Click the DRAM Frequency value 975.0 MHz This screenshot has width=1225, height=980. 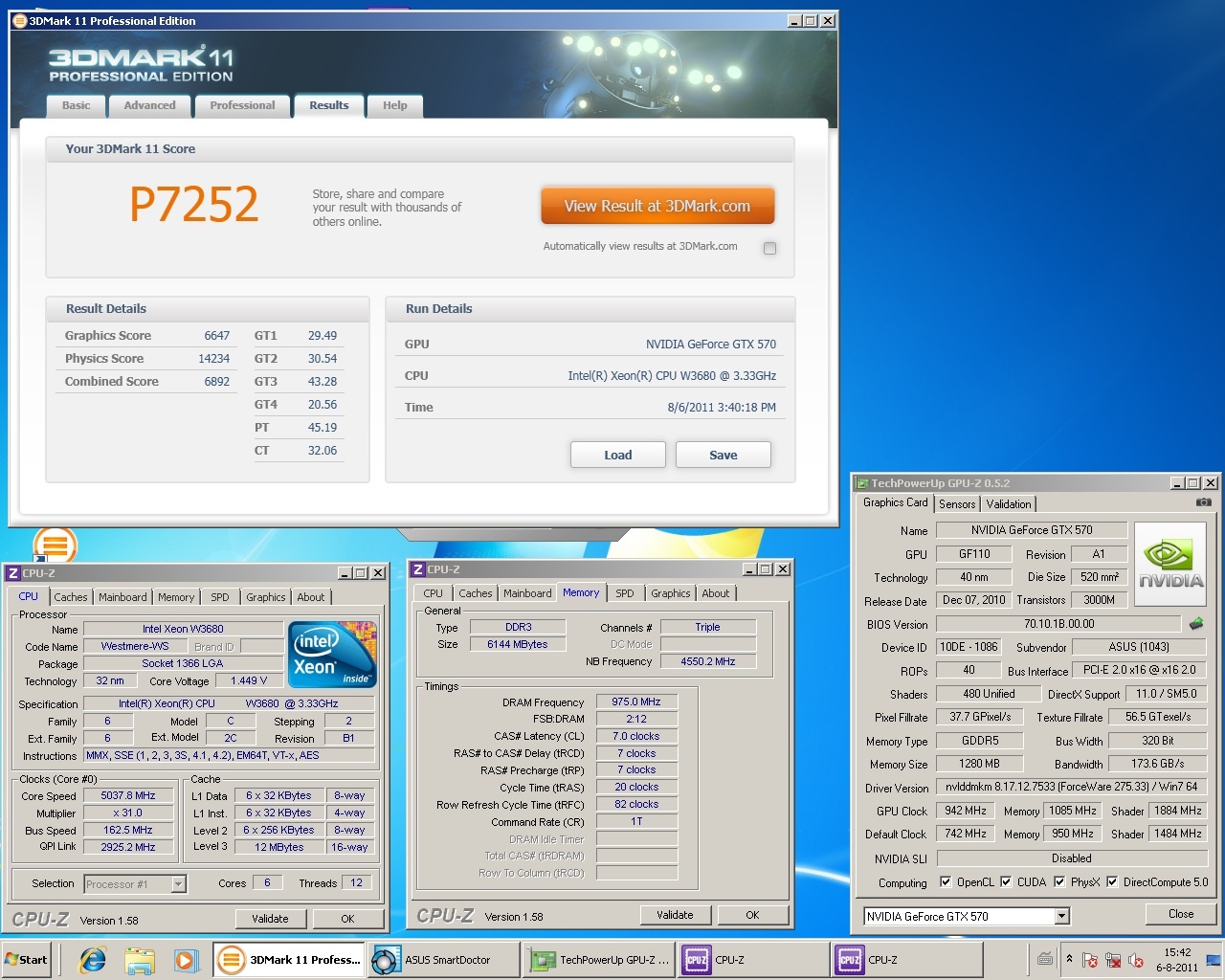(636, 702)
